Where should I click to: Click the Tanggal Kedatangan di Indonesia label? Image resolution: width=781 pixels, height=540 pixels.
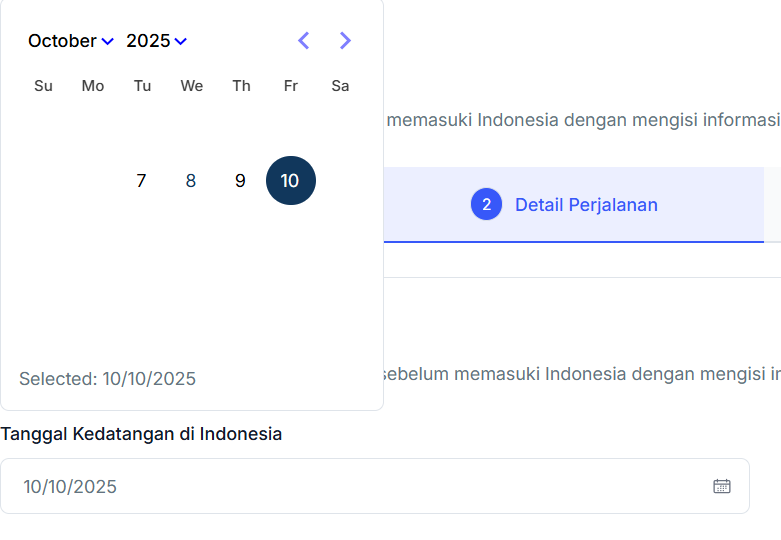tap(141, 434)
